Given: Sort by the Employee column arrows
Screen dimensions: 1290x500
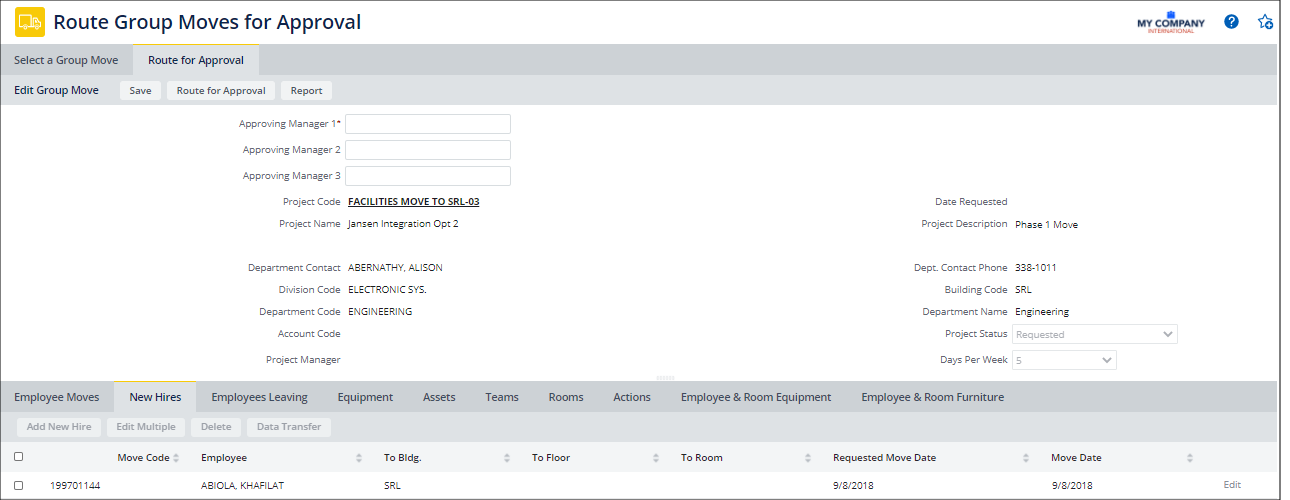Looking at the screenshot, I should [358, 458].
